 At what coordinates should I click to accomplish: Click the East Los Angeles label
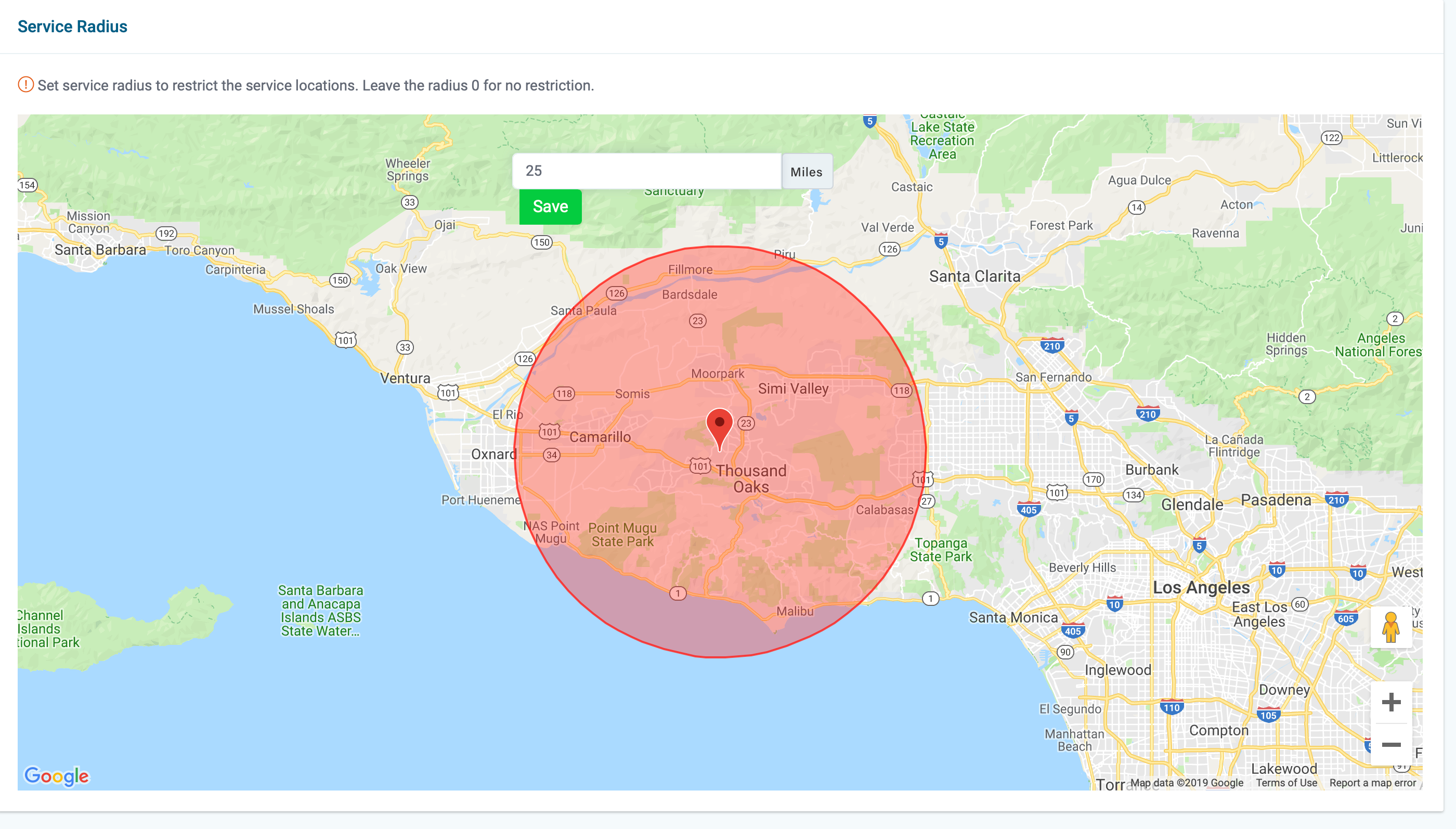coord(1259,614)
